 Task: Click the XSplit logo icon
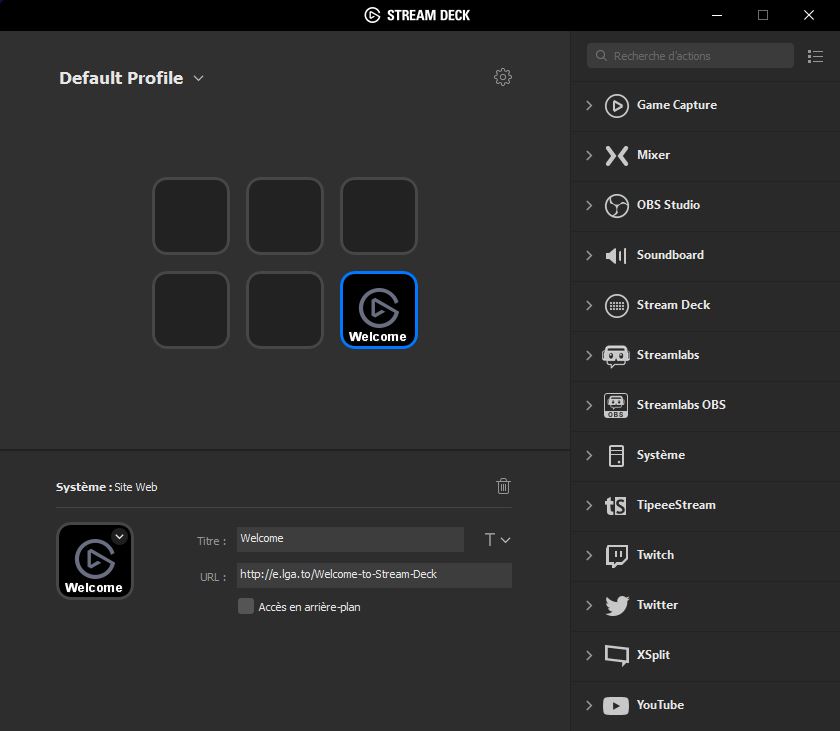point(617,655)
